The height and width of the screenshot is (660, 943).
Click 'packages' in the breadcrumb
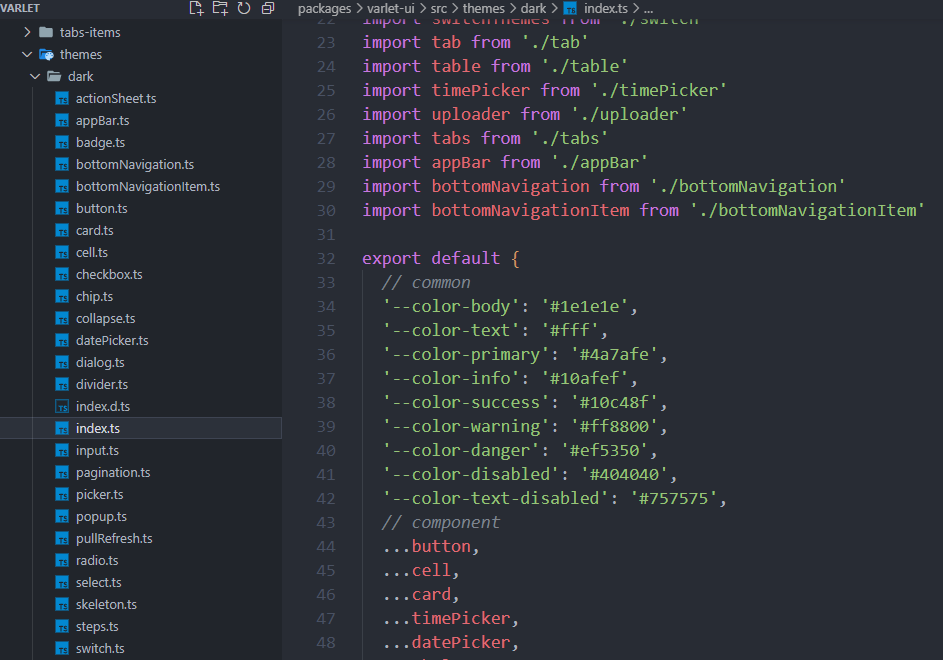pyautogui.click(x=324, y=8)
